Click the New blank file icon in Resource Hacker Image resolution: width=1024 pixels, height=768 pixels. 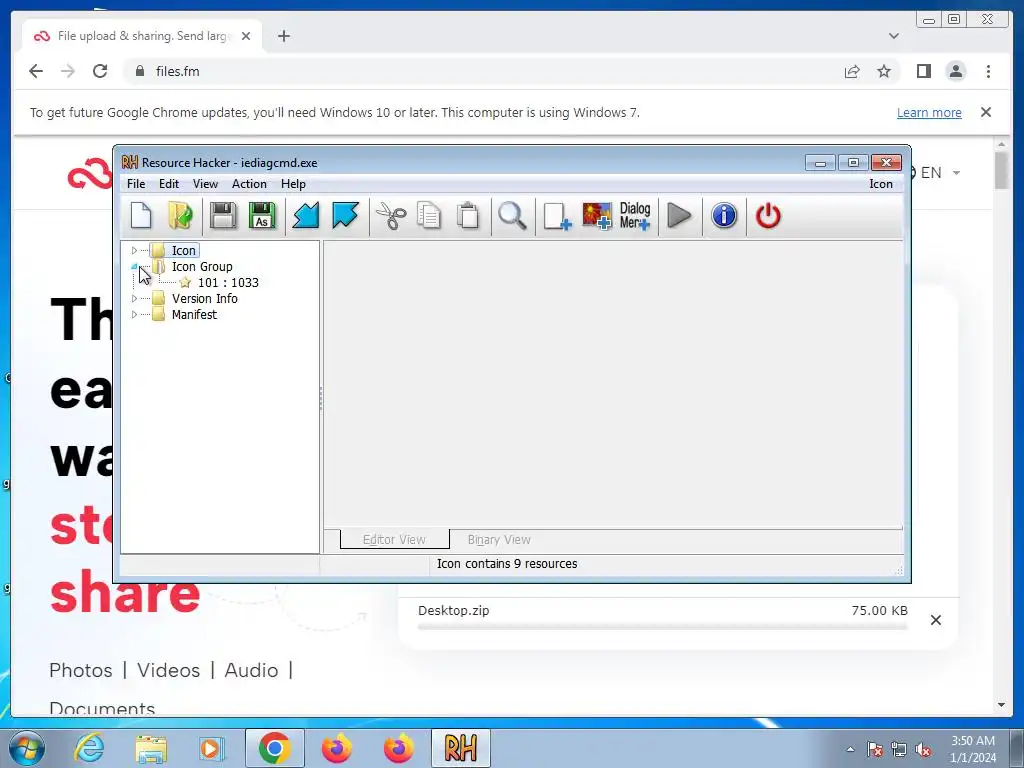click(141, 216)
